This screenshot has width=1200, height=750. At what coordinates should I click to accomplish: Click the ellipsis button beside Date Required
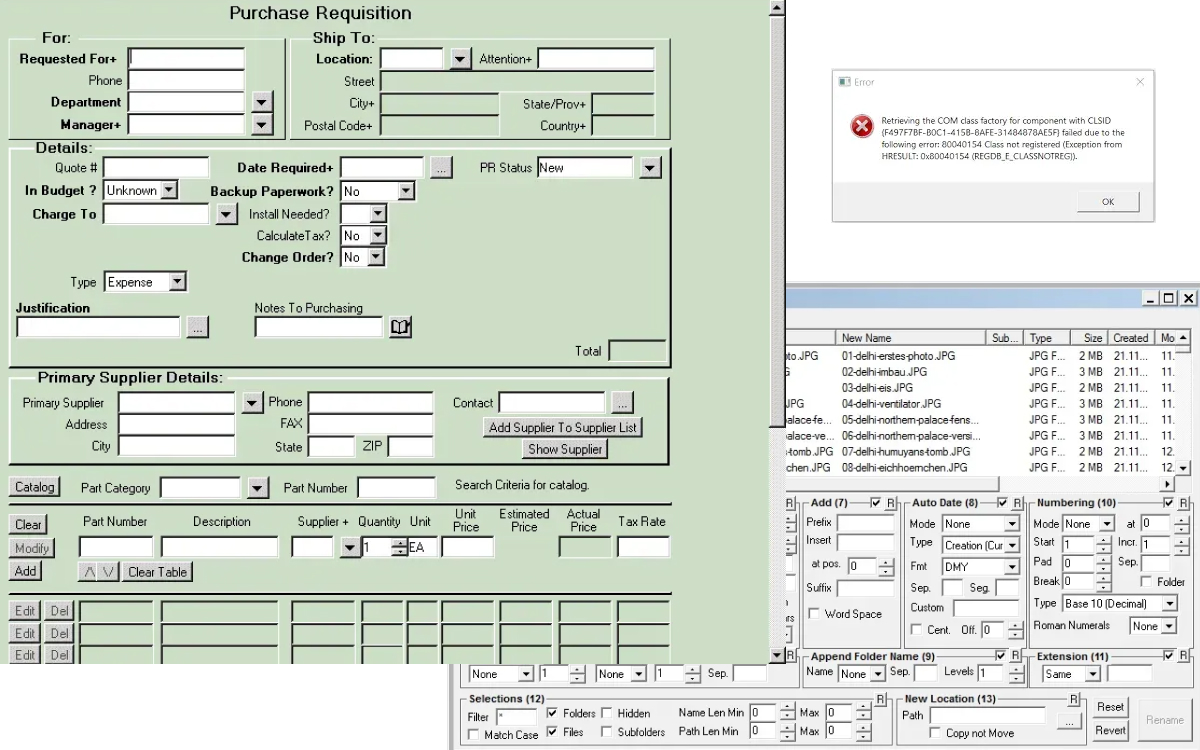[442, 168]
